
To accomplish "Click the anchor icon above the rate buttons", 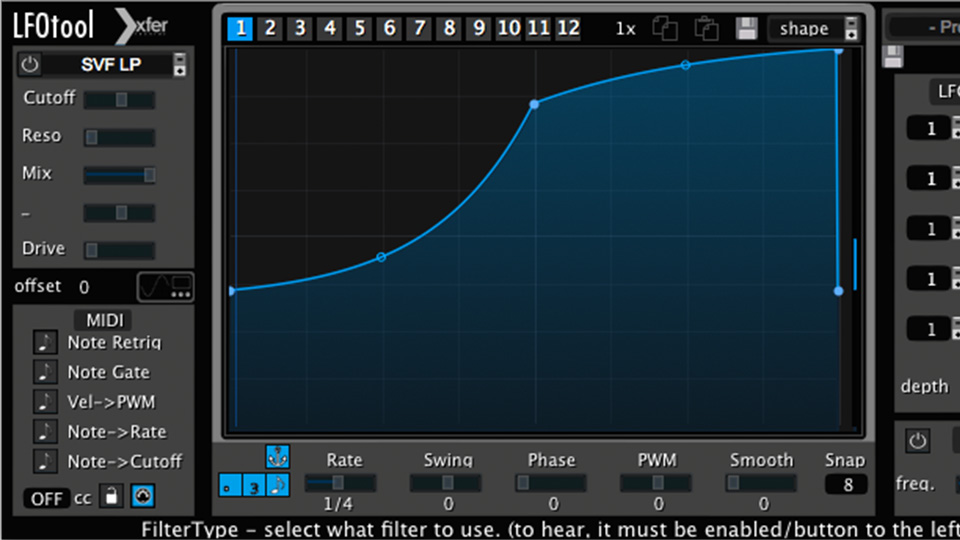I will point(277,457).
